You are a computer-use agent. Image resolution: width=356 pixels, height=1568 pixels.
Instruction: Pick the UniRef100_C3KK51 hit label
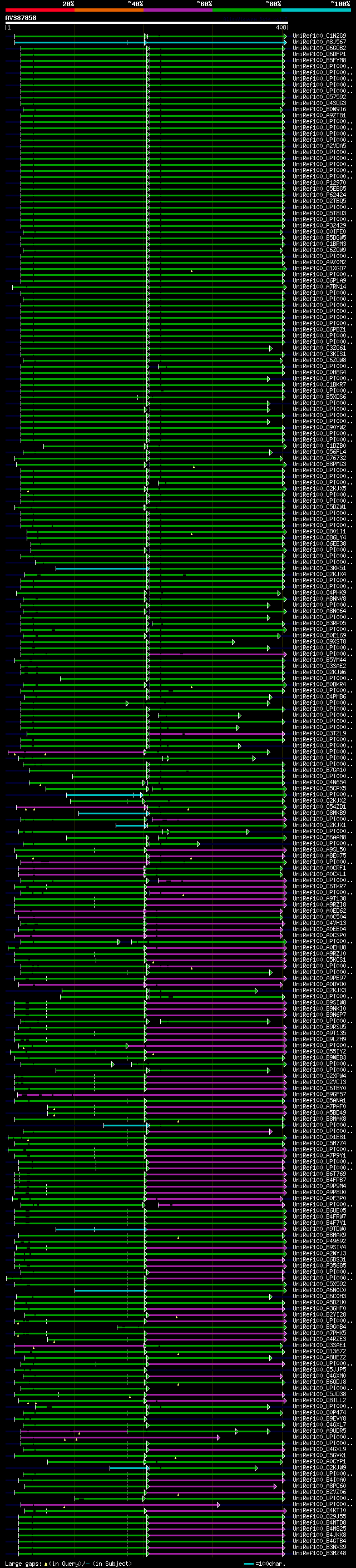pos(319,568)
